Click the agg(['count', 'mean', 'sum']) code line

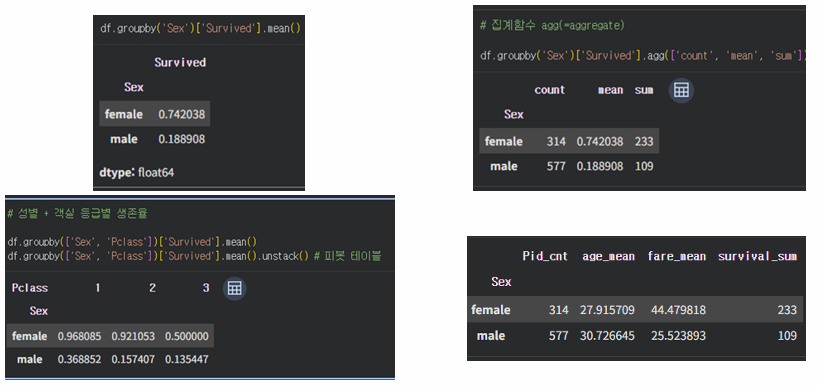[642, 55]
